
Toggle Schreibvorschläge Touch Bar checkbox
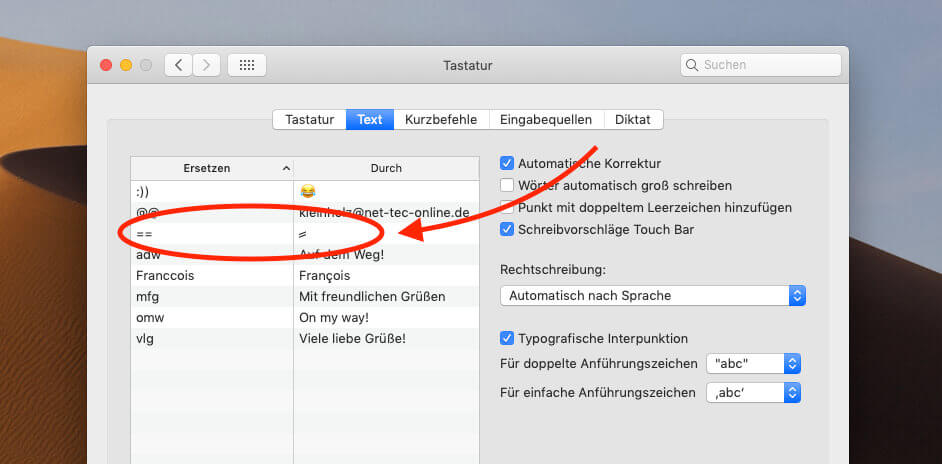507,229
